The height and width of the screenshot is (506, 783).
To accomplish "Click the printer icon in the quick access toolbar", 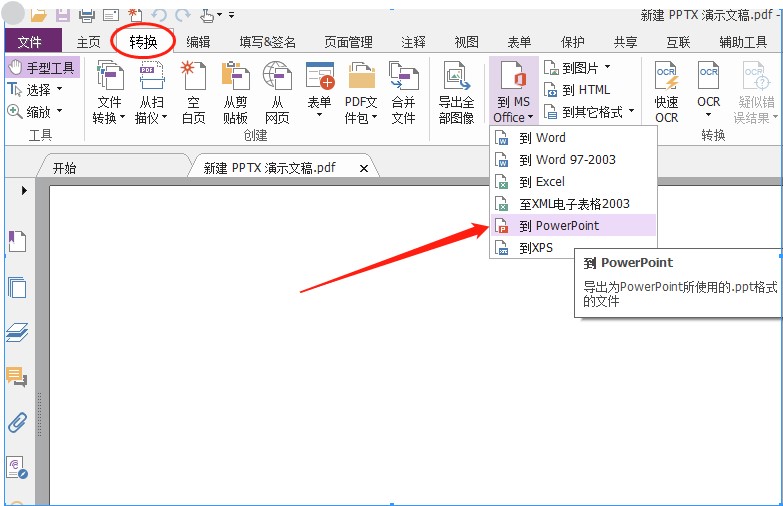I will pos(86,15).
